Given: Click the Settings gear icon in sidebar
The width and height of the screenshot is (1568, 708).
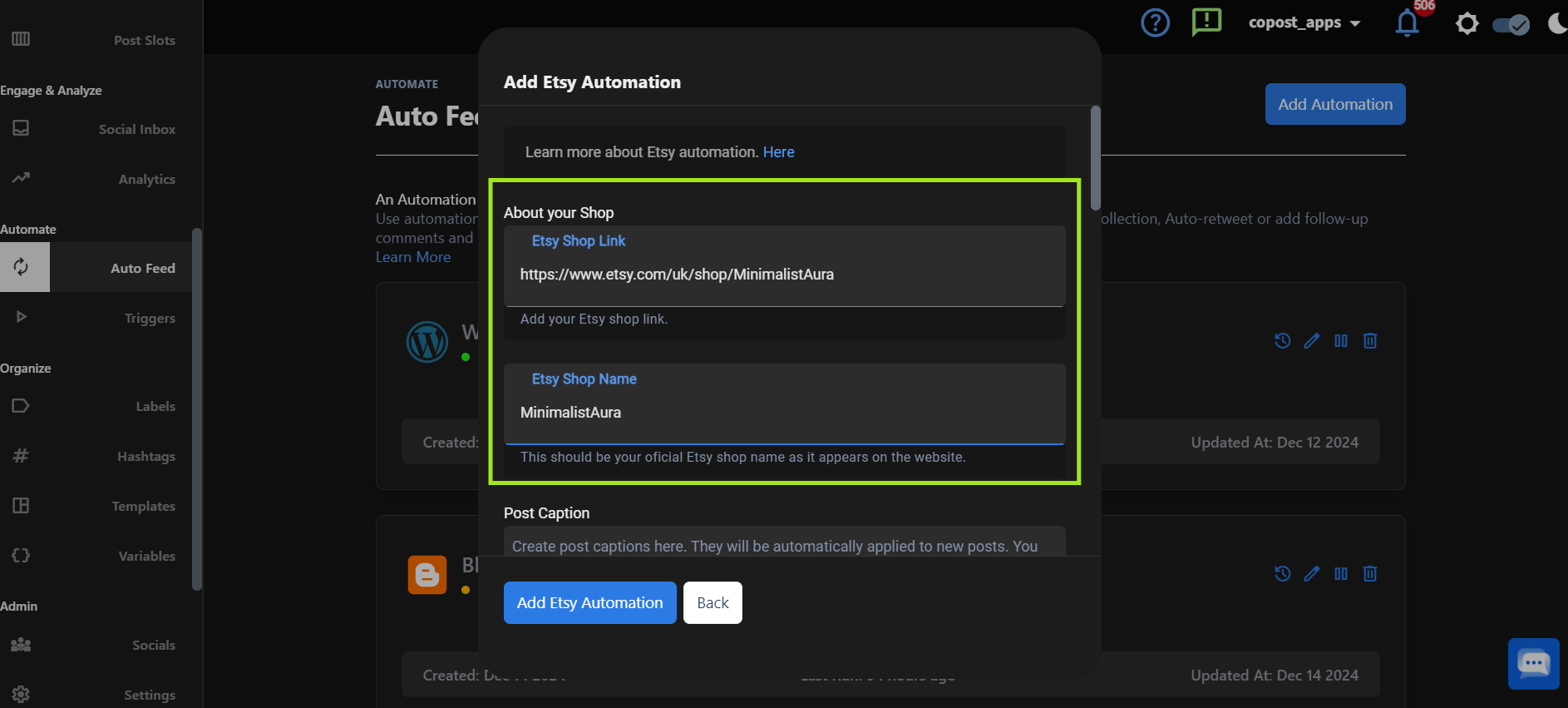Looking at the screenshot, I should 21,694.
